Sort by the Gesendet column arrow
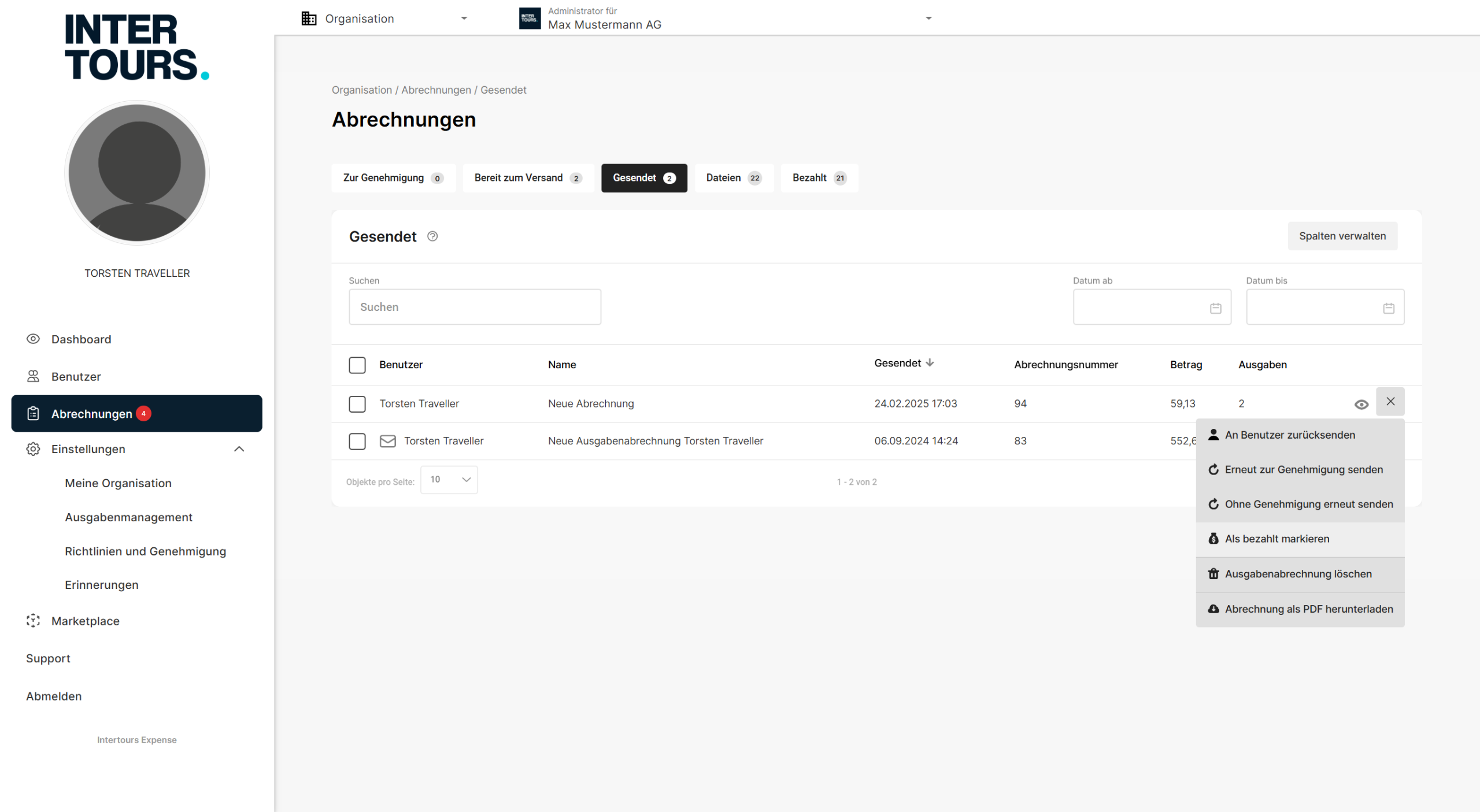Viewport: 1480px width, 812px height. pos(930,363)
